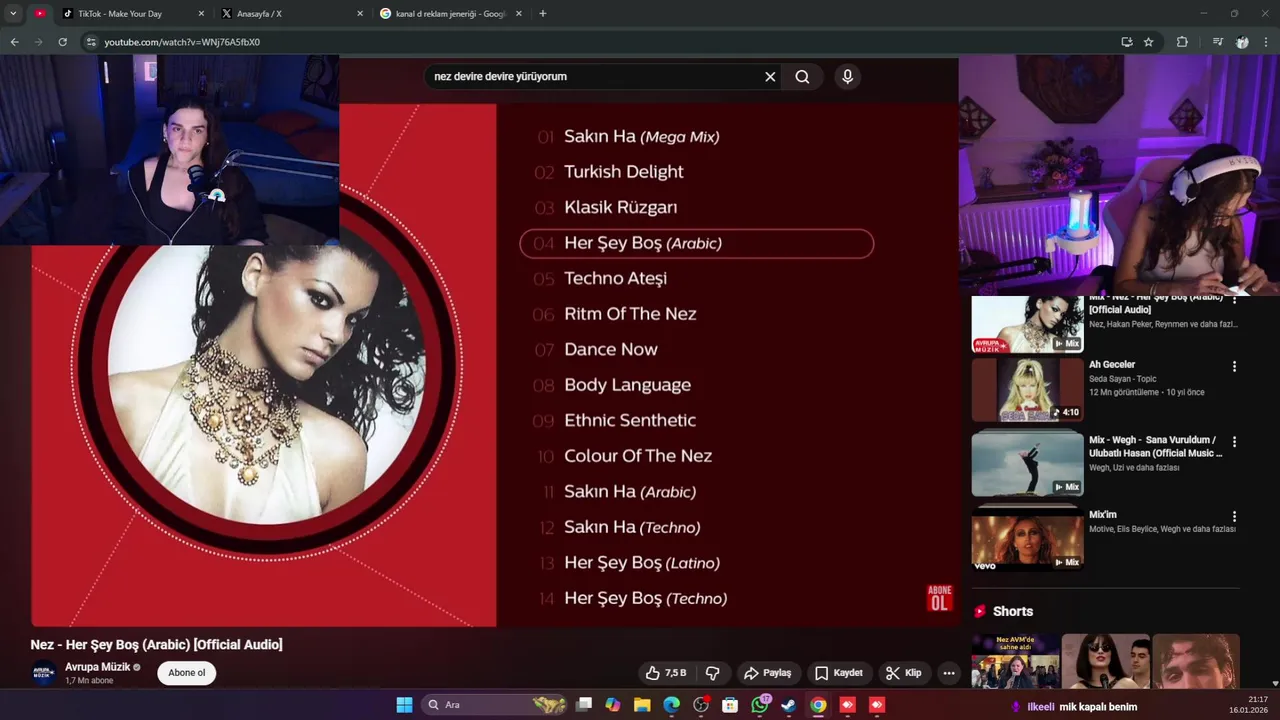Screen dimensions: 1280x720
Task: Close the Anasayfa / X tab
Action: pyautogui.click(x=360, y=14)
